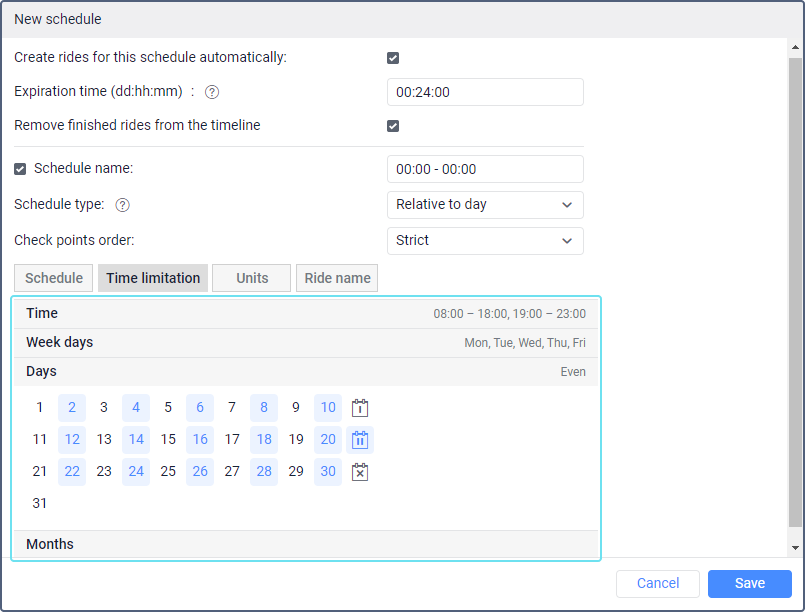
Task: Uncheck the Schedule name checkbox
Action: [x=21, y=169]
